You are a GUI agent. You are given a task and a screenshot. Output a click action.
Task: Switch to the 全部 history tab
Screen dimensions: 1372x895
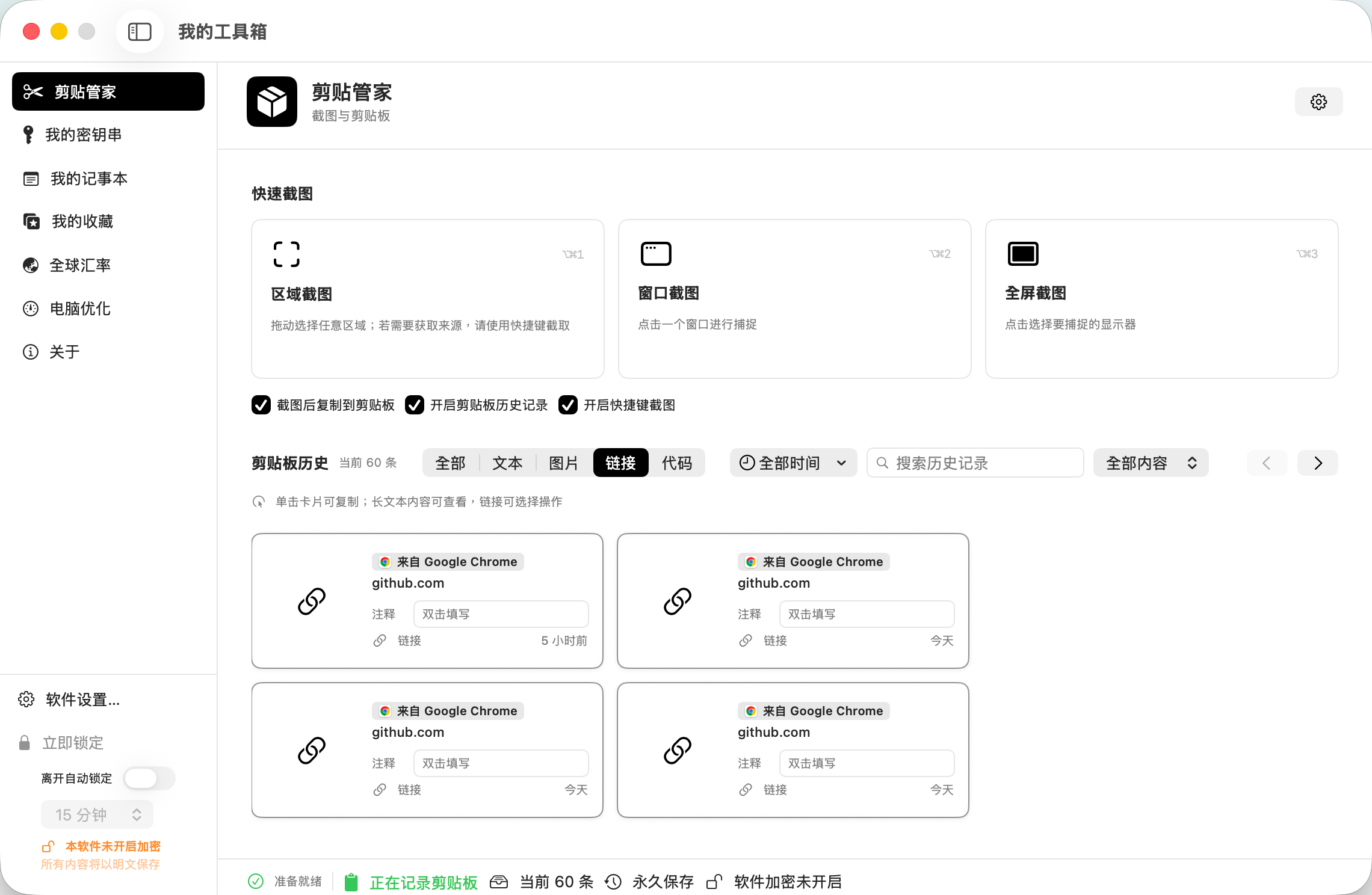point(450,463)
